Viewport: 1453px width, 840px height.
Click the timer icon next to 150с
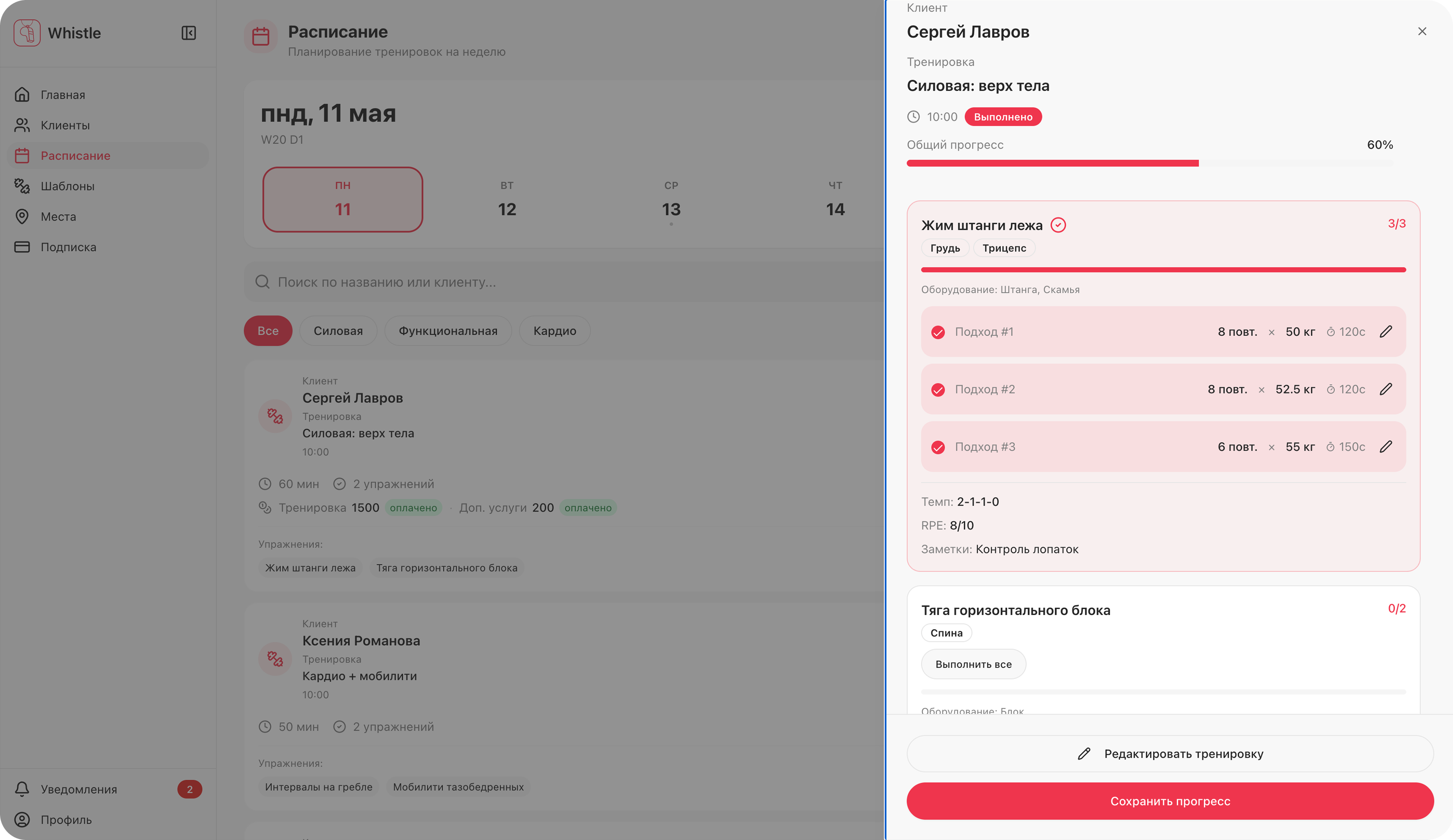(1331, 447)
